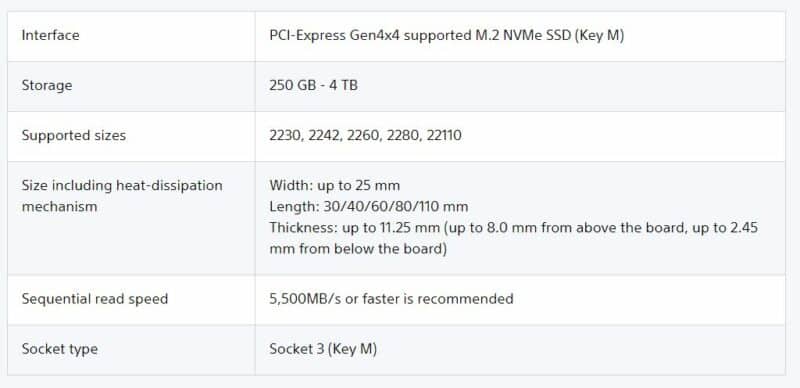This screenshot has width=800, height=388.
Task: Click the Sequential read speed label
Action: click(94, 299)
